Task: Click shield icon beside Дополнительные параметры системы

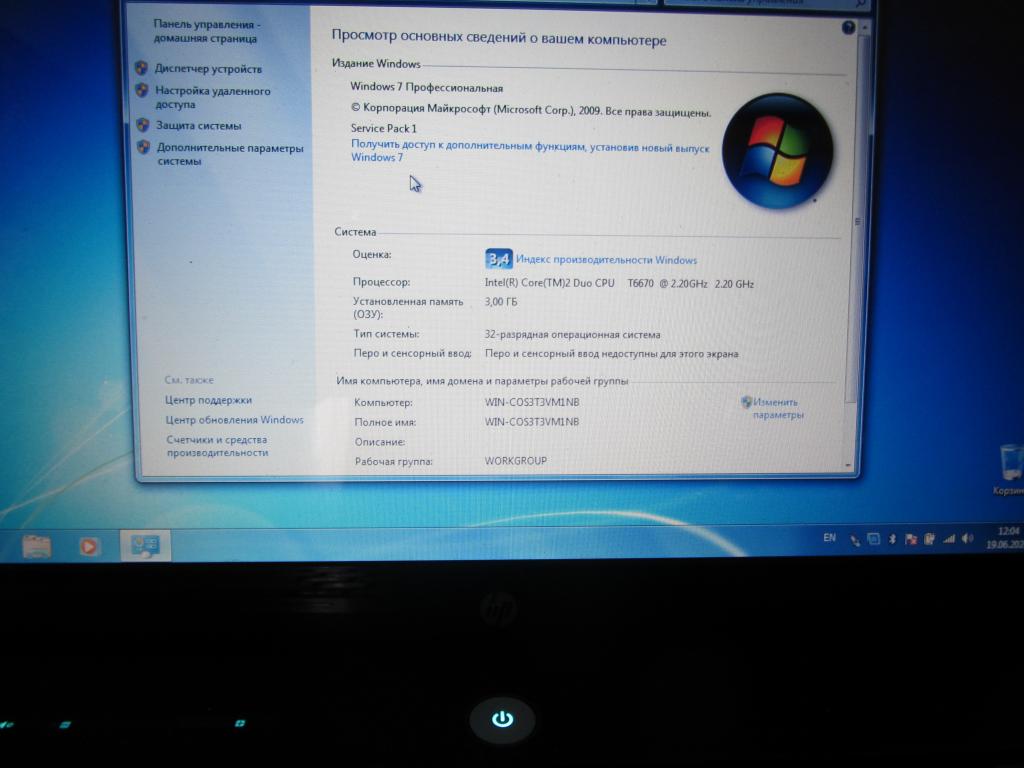Action: click(144, 147)
